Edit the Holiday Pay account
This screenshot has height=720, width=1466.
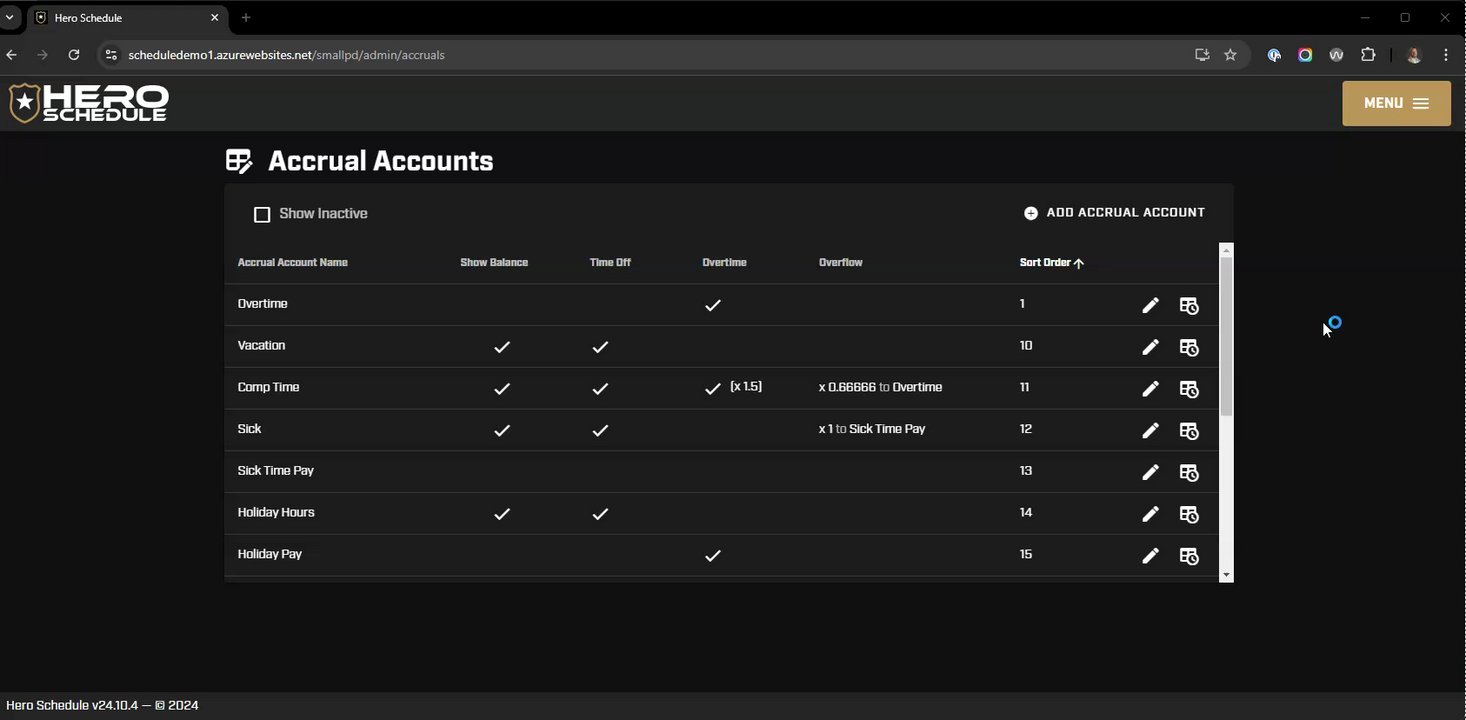coord(1150,555)
